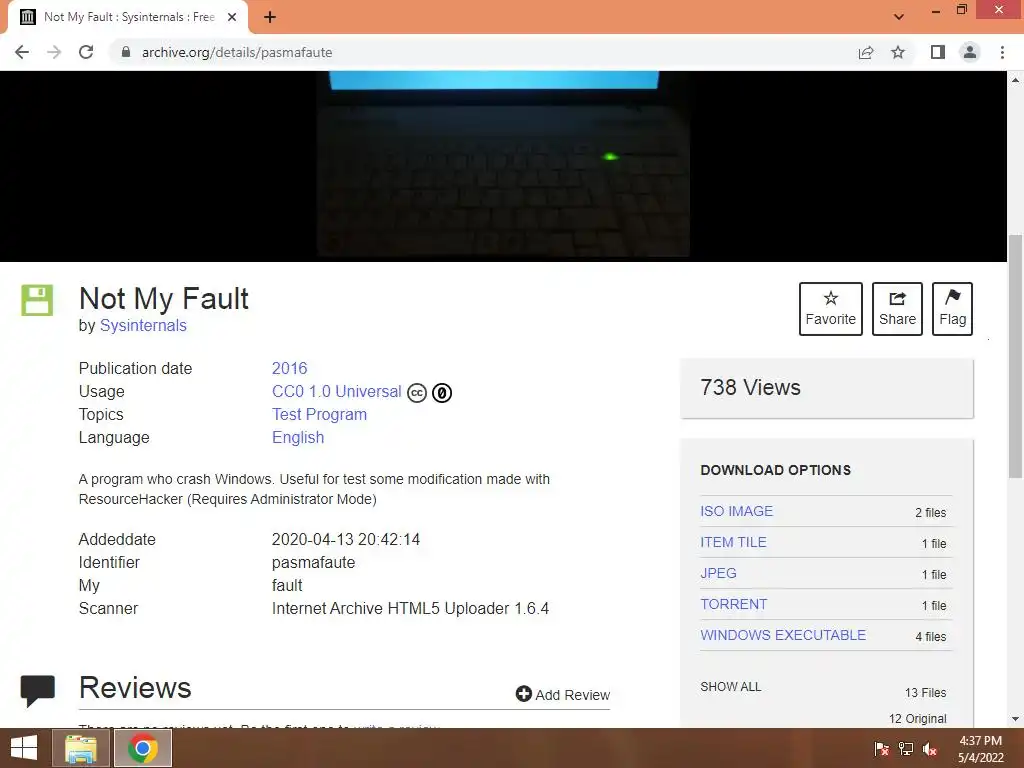This screenshot has width=1024, height=768.
Task: Click the identifier value pasmafaute
Action: (x=313, y=562)
